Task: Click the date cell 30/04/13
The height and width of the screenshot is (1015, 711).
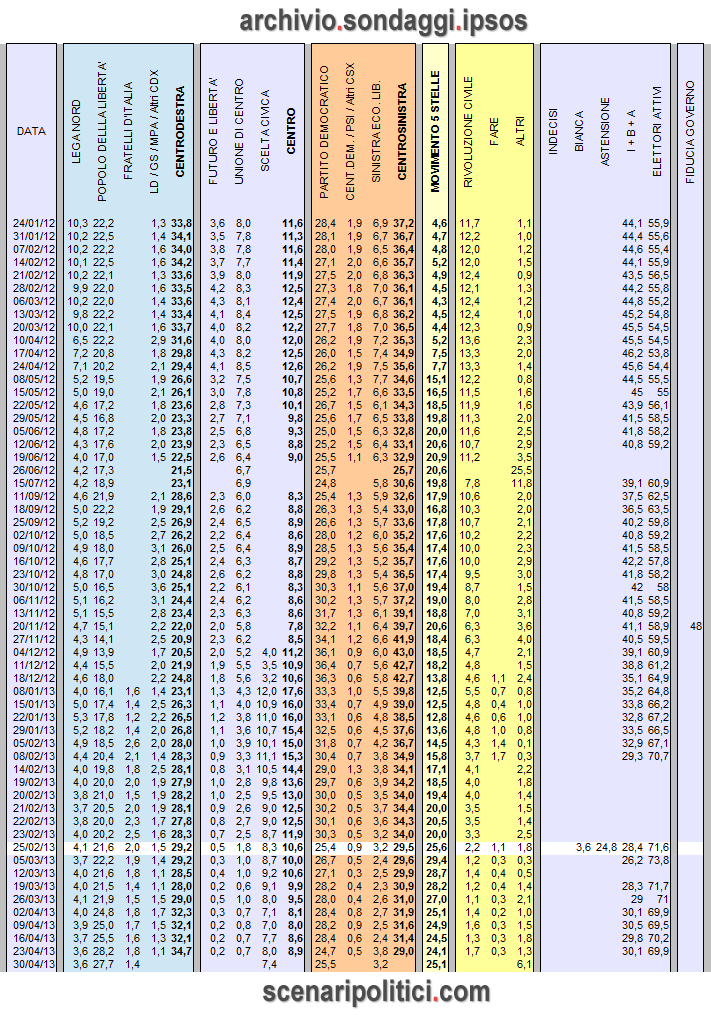Action: click(34, 965)
